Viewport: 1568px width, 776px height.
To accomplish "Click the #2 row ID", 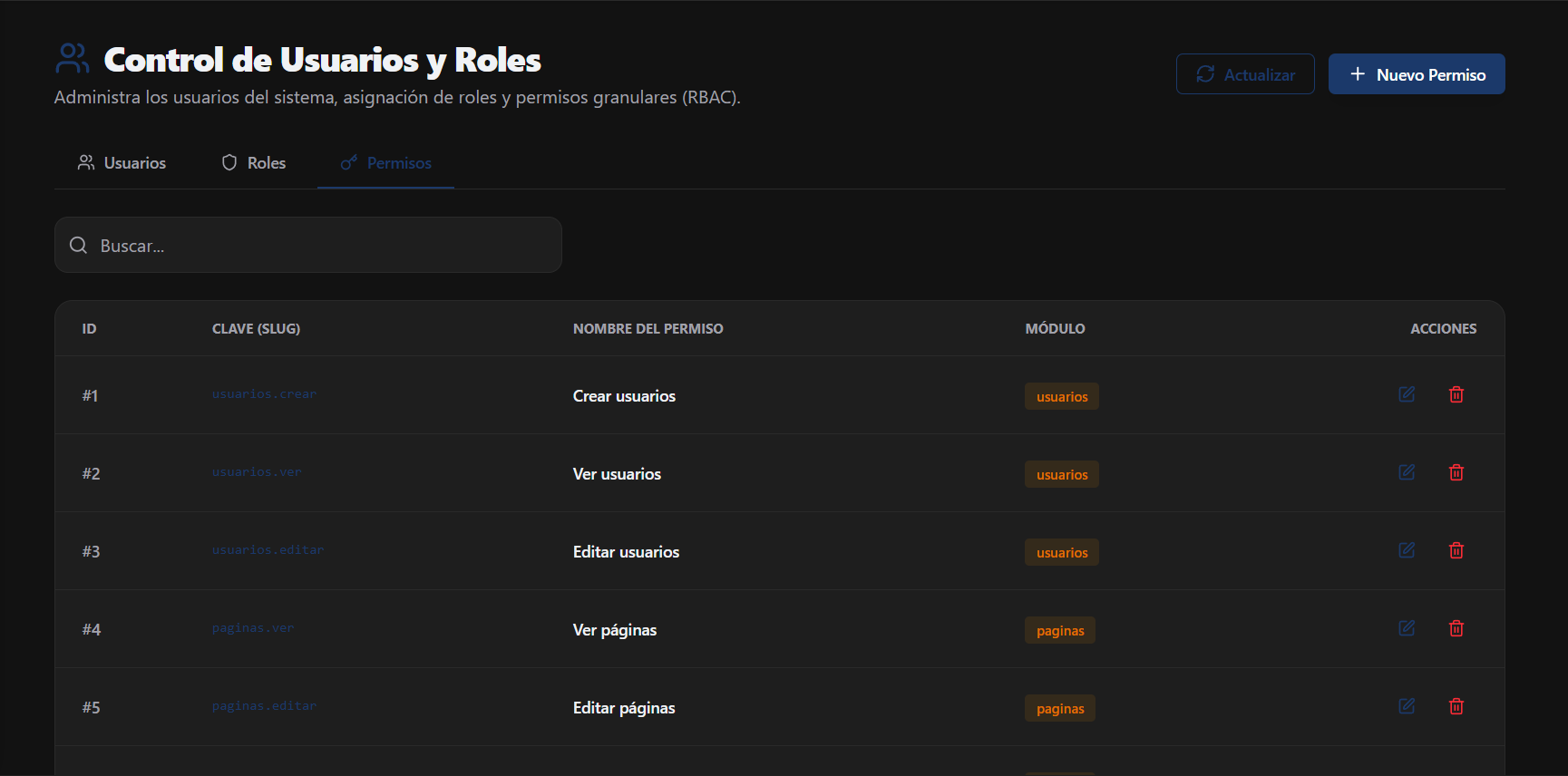I will pyautogui.click(x=91, y=473).
